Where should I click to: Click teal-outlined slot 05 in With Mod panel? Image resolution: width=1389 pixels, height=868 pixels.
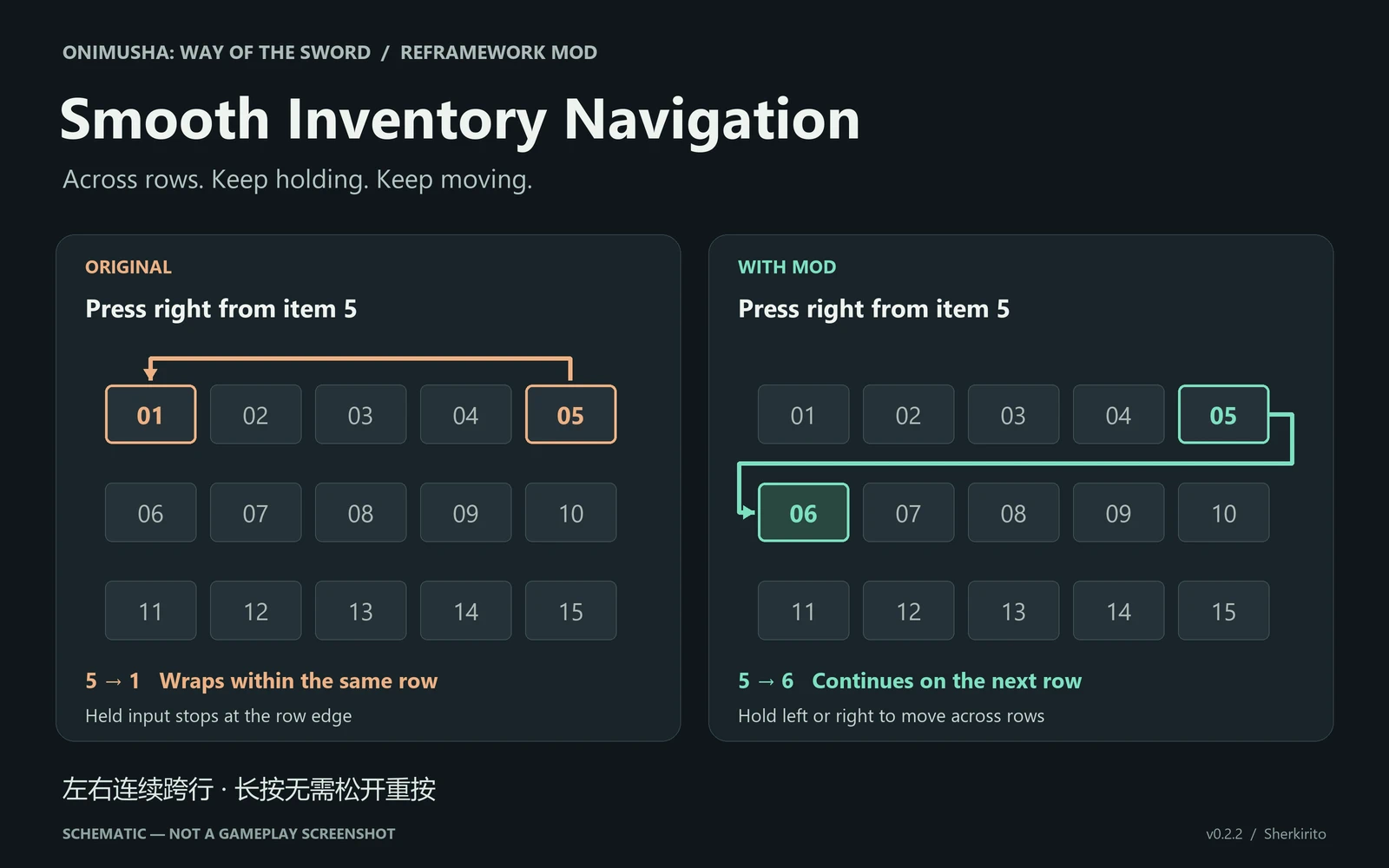click(x=1223, y=414)
